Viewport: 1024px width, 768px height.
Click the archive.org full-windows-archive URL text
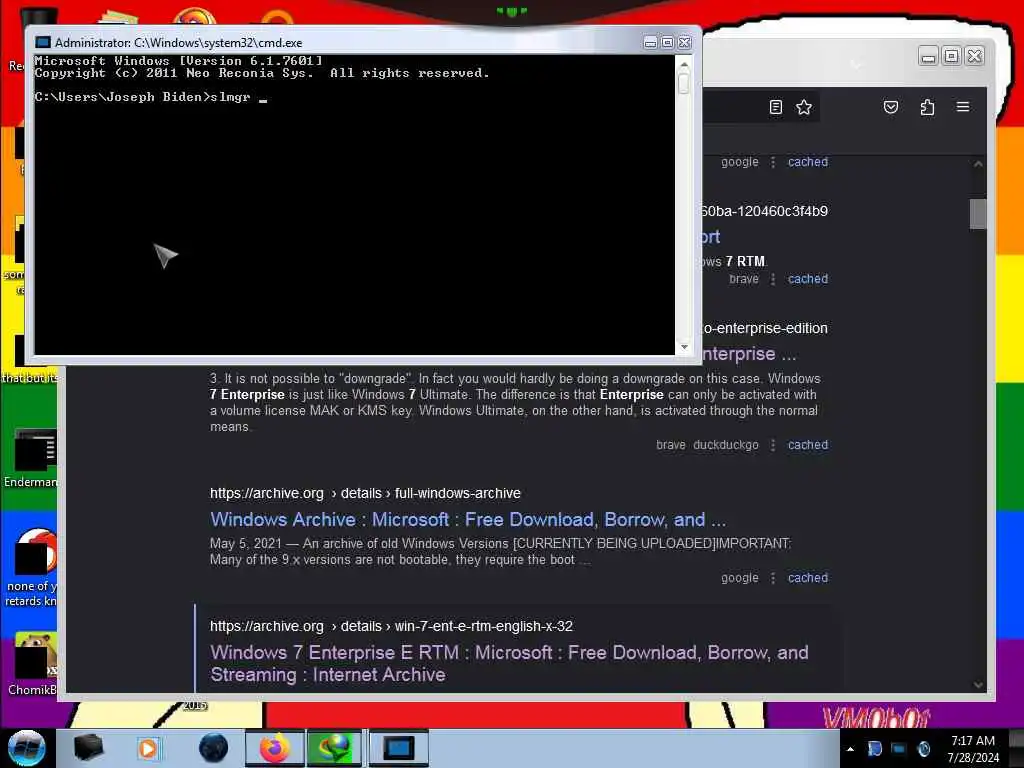click(365, 493)
